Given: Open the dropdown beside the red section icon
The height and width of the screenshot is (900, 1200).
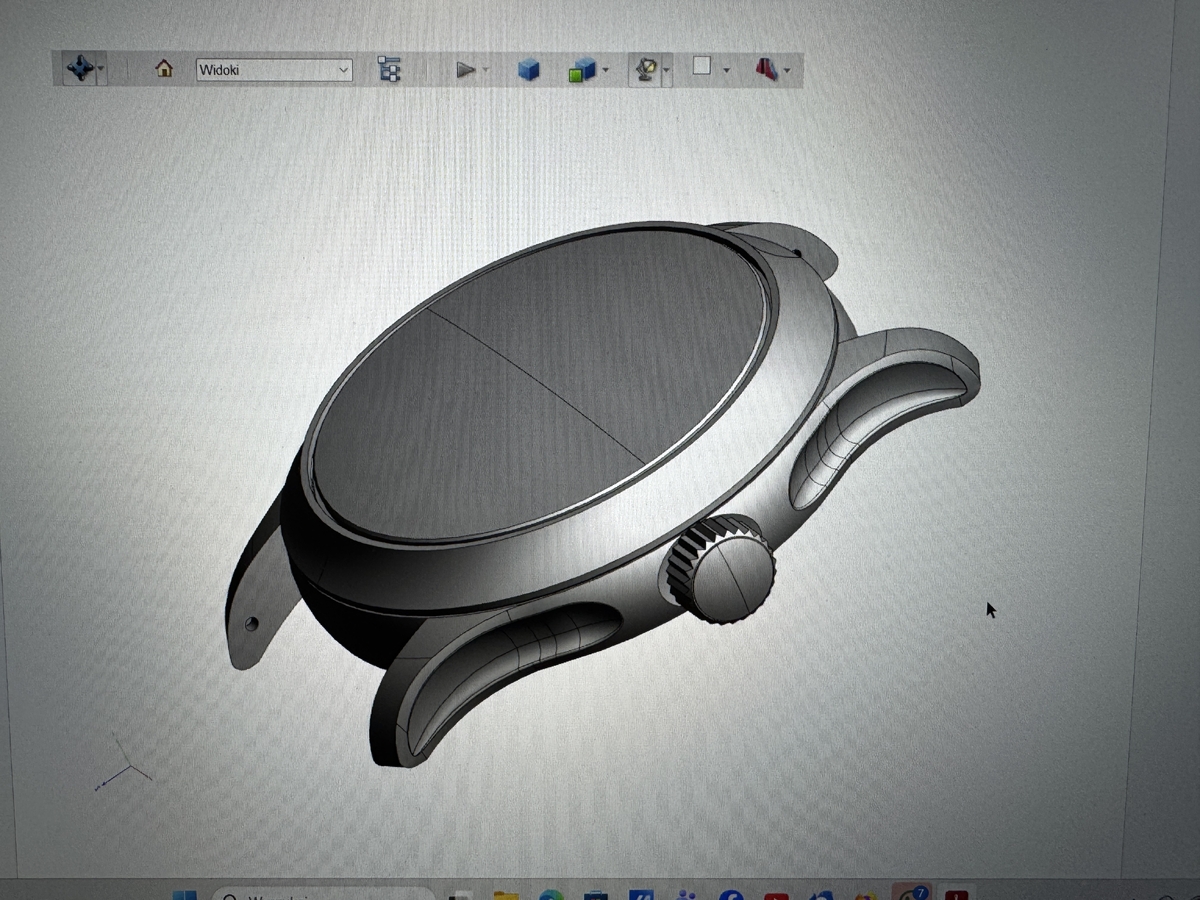Looking at the screenshot, I should [788, 70].
